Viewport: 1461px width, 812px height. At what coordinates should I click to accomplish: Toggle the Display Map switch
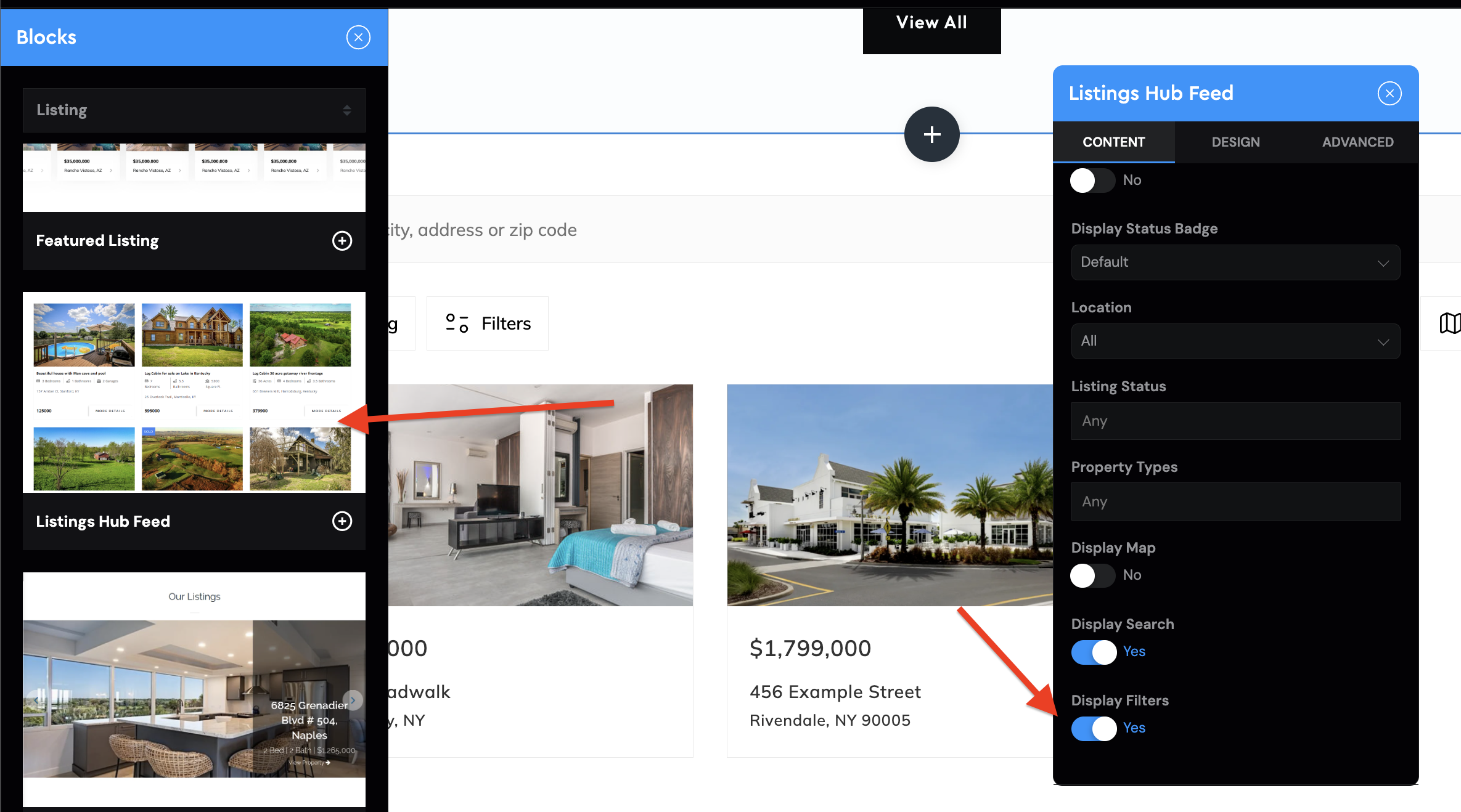coord(1092,575)
